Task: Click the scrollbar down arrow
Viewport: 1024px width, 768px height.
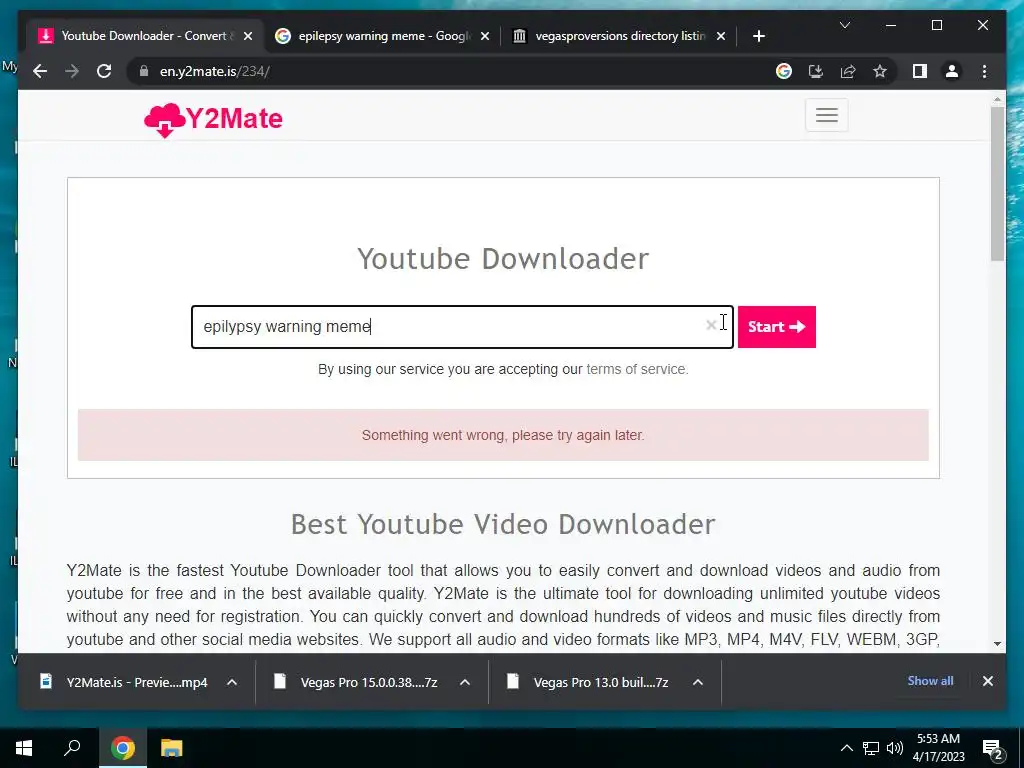Action: 997,643
